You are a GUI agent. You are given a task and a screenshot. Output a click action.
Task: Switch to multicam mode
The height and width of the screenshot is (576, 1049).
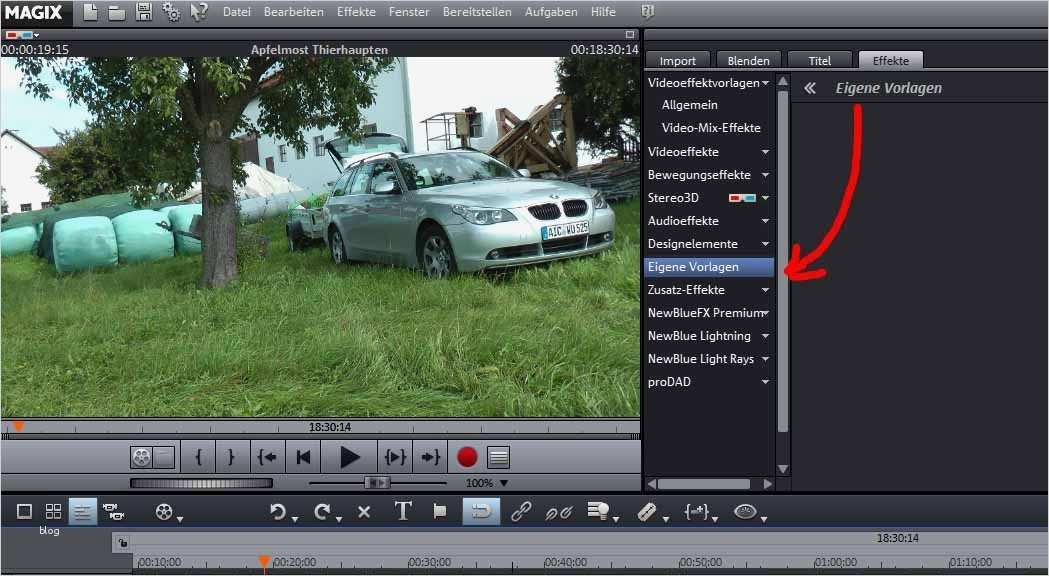(x=113, y=512)
